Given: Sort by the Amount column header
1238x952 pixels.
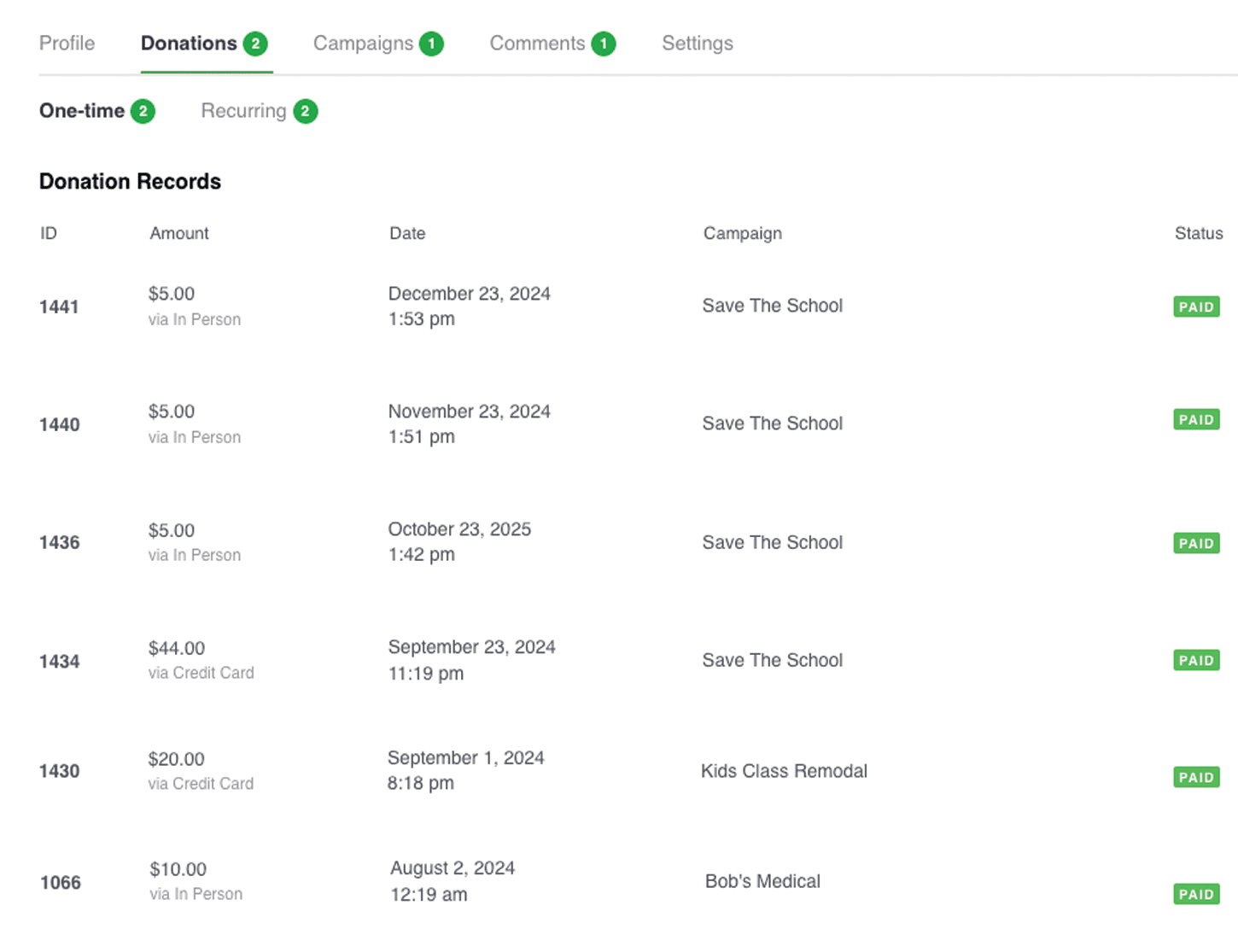Looking at the screenshot, I should pos(179,233).
